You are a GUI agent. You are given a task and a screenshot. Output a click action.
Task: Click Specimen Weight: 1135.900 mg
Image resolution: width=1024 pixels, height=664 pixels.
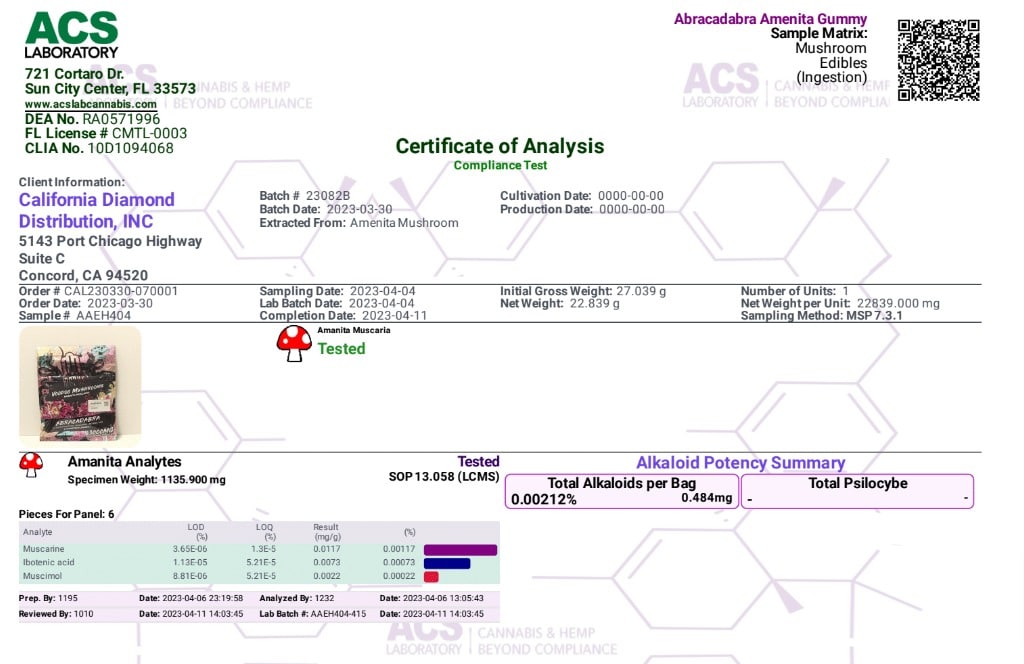(146, 480)
